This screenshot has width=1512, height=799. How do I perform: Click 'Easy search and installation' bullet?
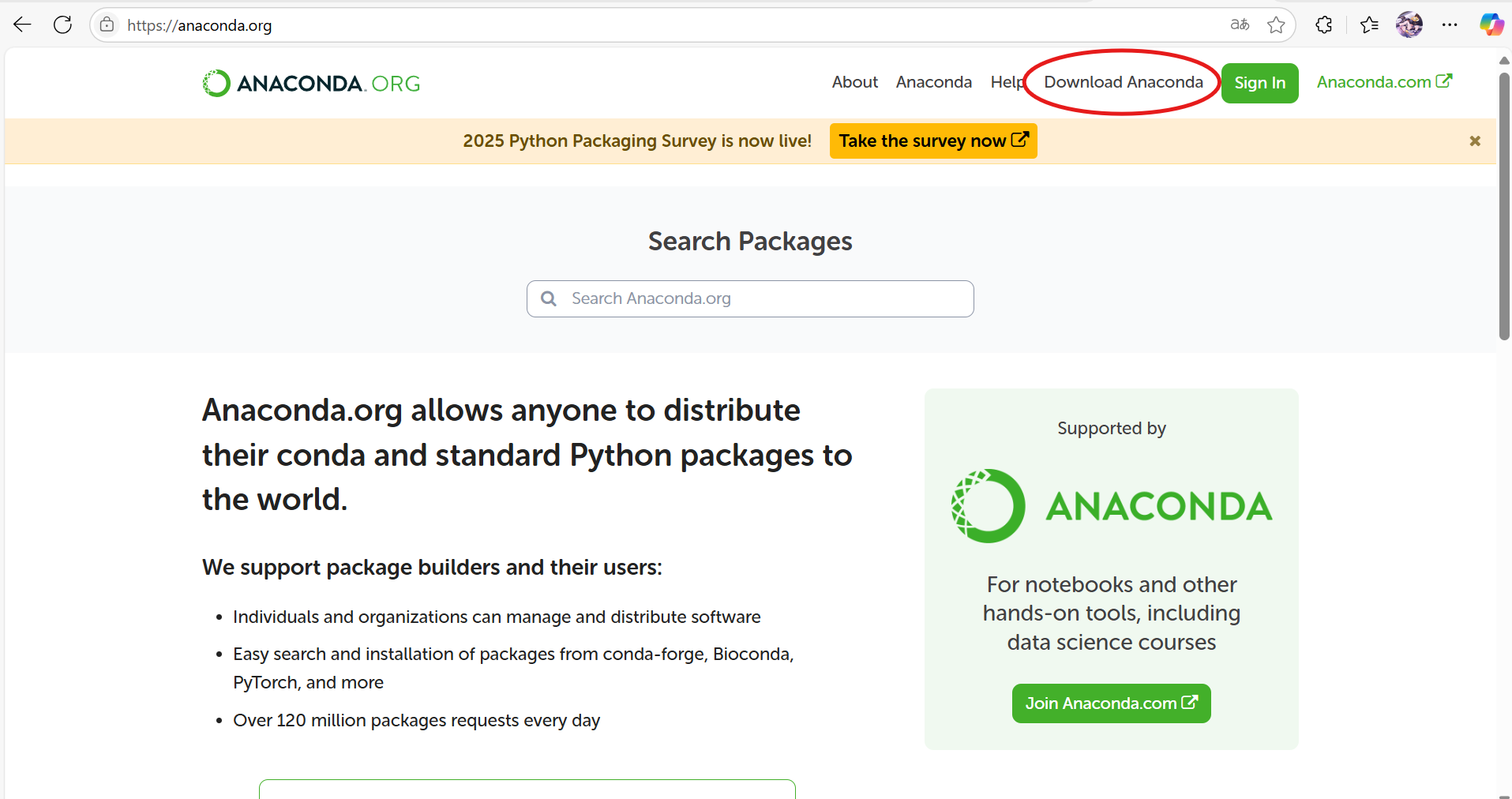[x=513, y=668]
